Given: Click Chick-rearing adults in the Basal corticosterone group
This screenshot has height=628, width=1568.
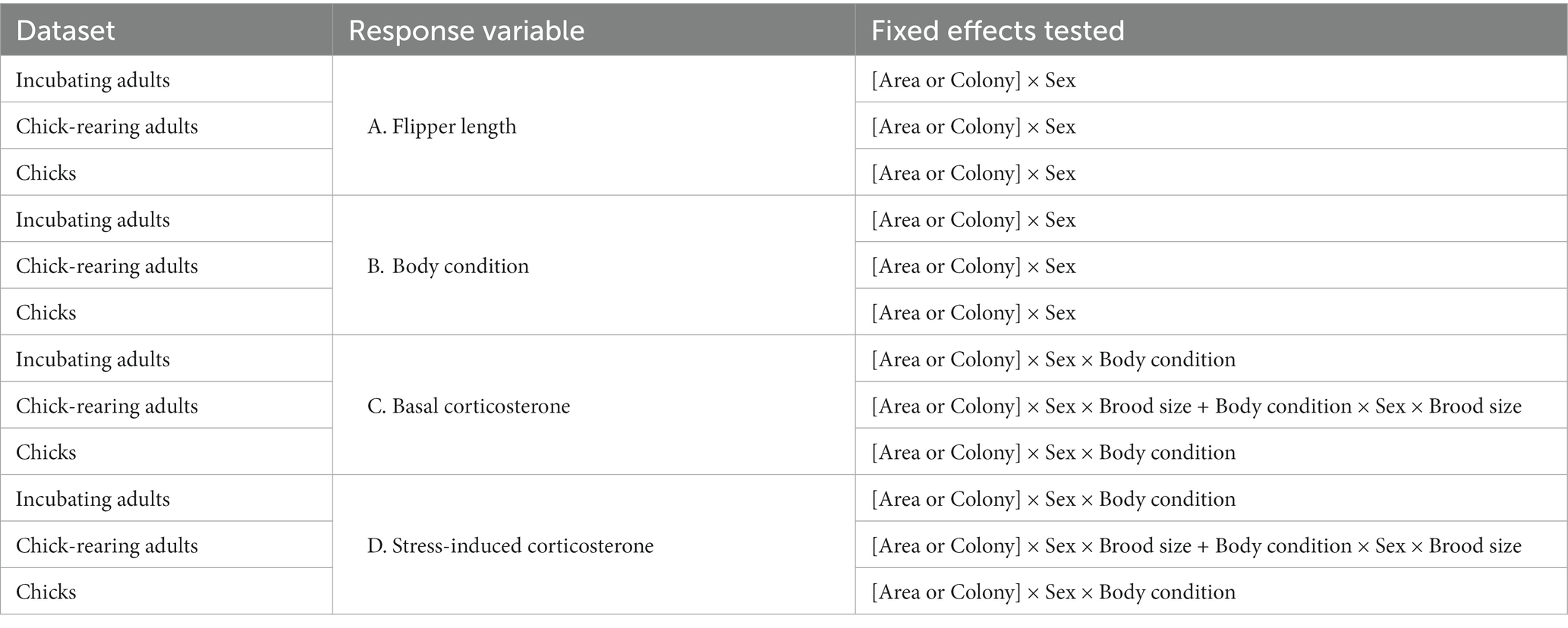Looking at the screenshot, I should [x=107, y=406].
